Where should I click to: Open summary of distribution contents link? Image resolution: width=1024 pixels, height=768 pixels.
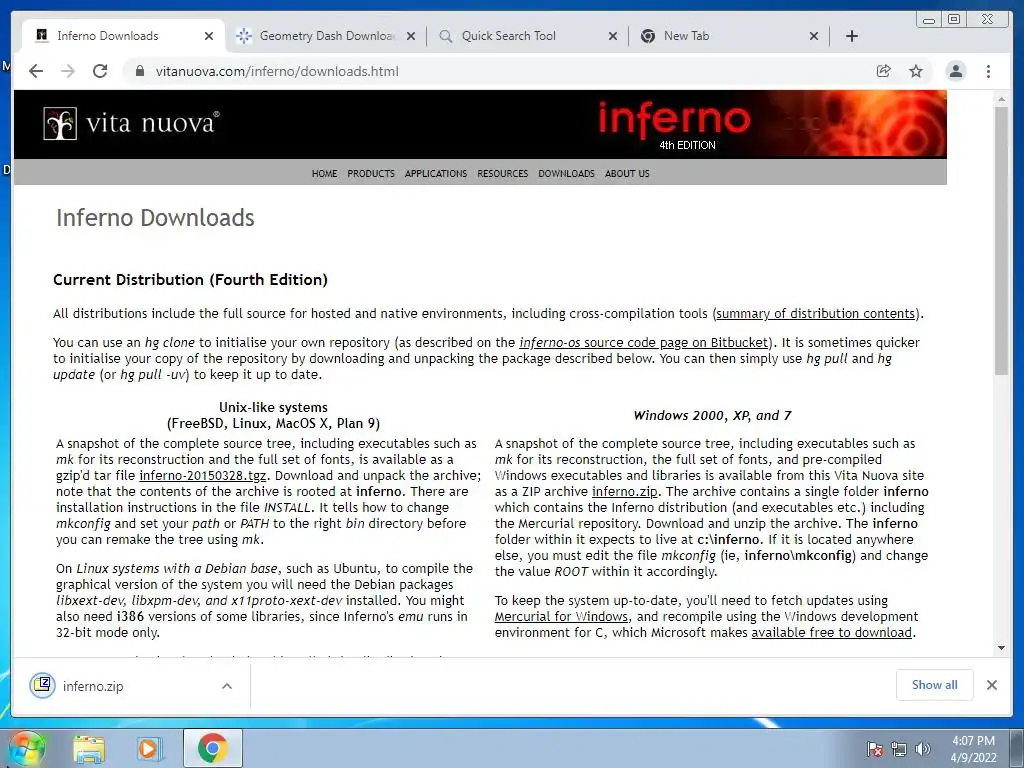pos(816,313)
